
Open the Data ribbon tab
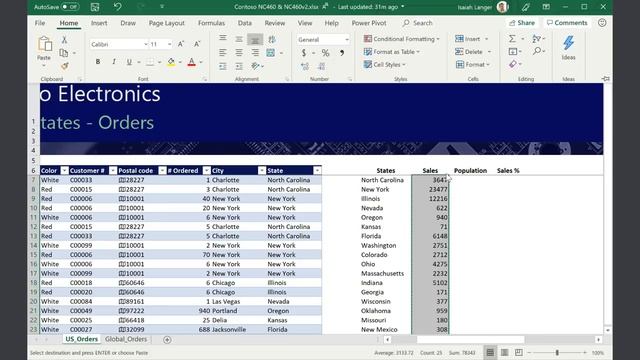pos(245,23)
